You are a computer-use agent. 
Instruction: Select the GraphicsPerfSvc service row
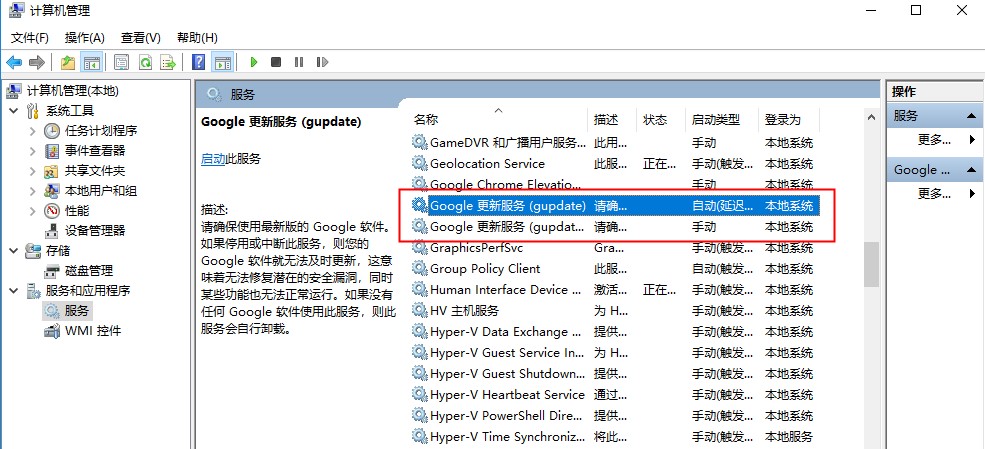pyautogui.click(x=616, y=248)
